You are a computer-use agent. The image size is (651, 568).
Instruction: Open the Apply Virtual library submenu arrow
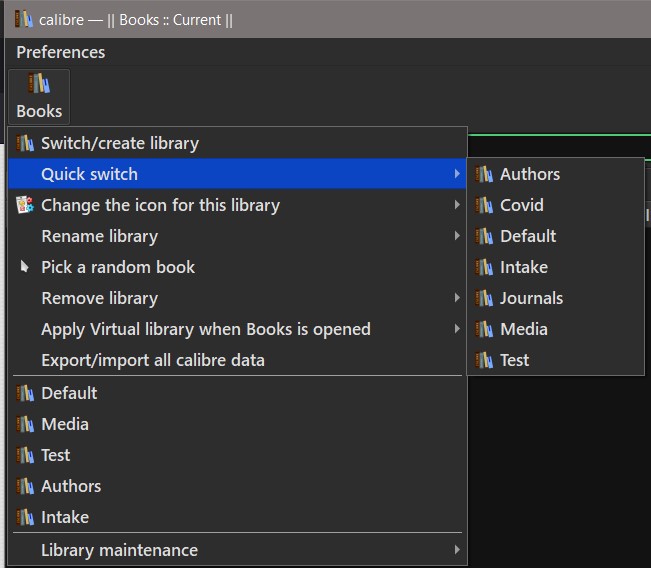click(457, 329)
